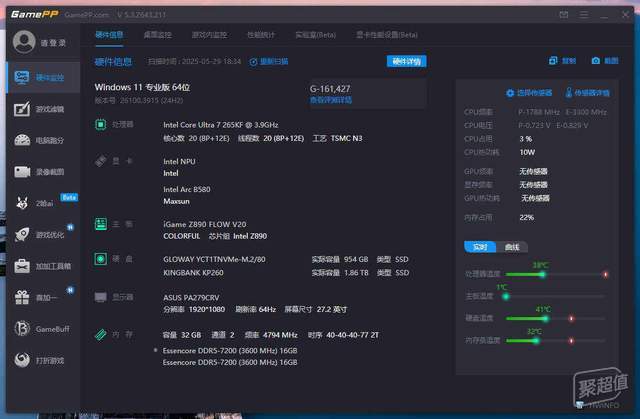
Task: Click the green CPU processor icon
Action: tap(100, 124)
